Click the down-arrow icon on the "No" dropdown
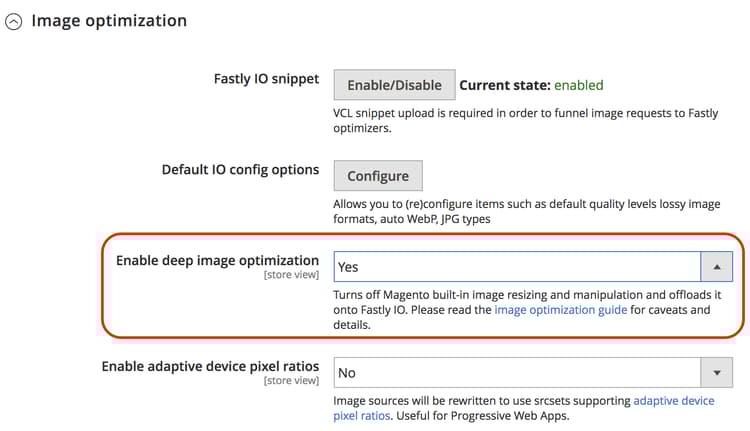The height and width of the screenshot is (431, 750). (716, 373)
